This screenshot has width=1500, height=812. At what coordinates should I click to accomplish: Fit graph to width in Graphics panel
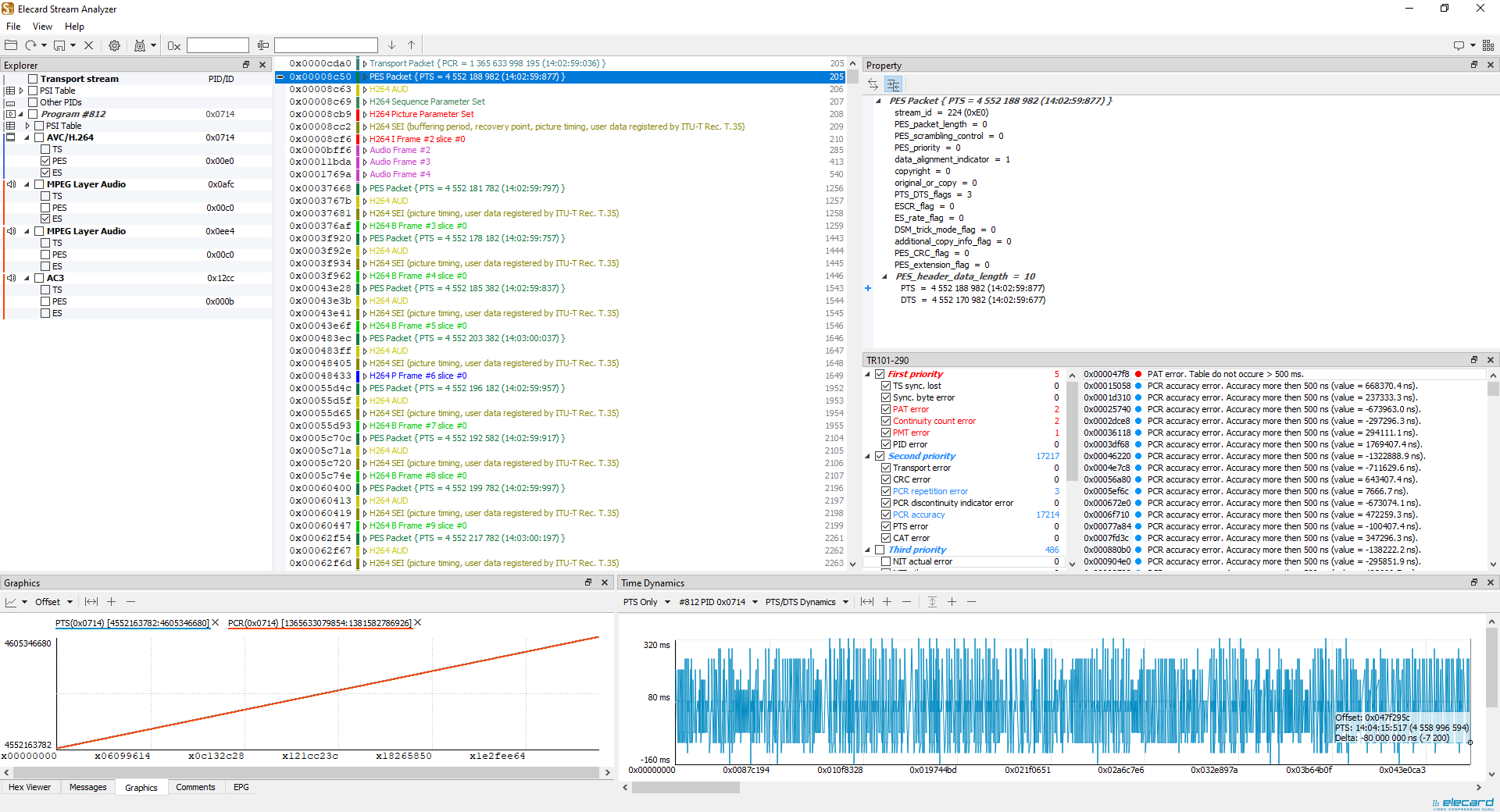(91, 601)
